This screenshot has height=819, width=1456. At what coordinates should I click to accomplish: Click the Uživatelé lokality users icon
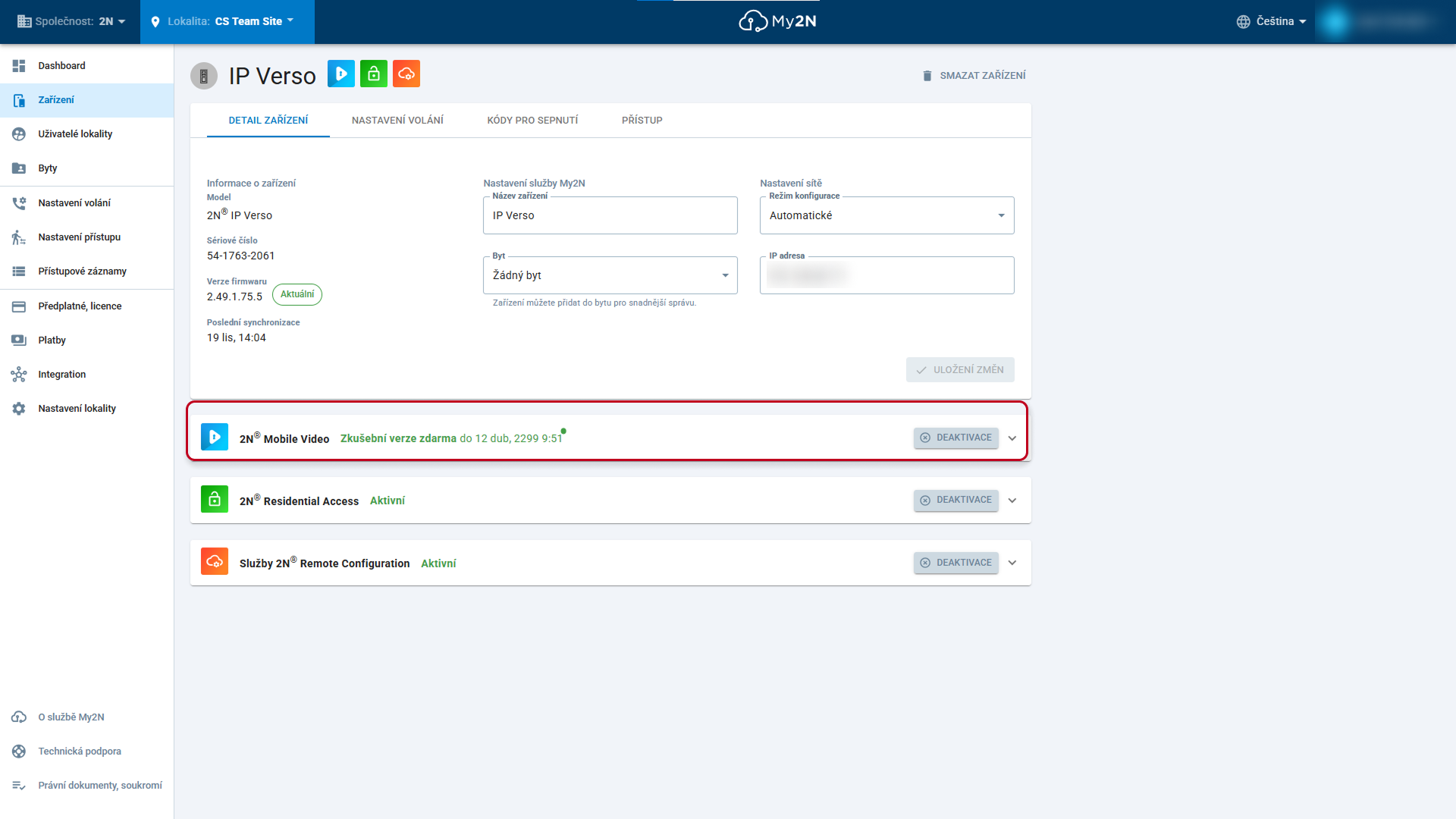[19, 134]
